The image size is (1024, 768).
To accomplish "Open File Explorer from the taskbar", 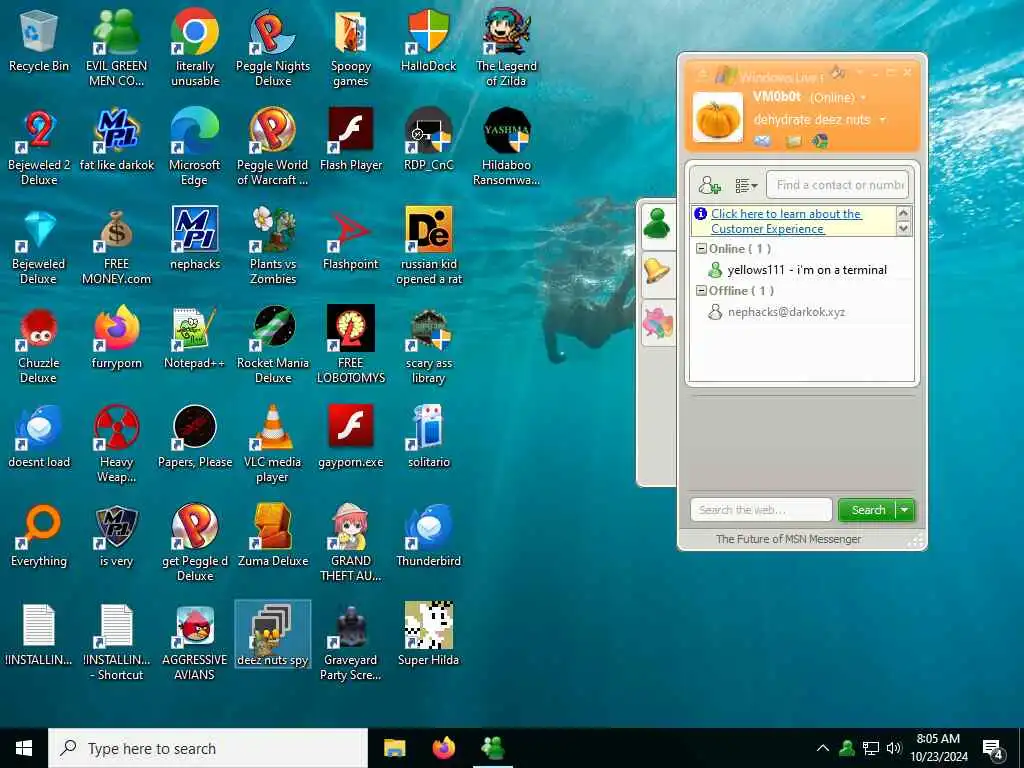I will [394, 748].
